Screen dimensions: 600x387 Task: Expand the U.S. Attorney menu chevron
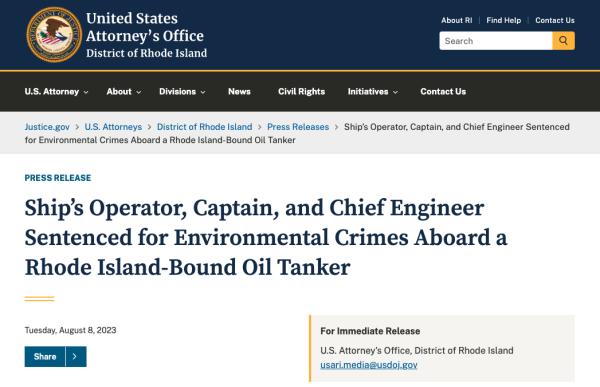[x=86, y=92]
